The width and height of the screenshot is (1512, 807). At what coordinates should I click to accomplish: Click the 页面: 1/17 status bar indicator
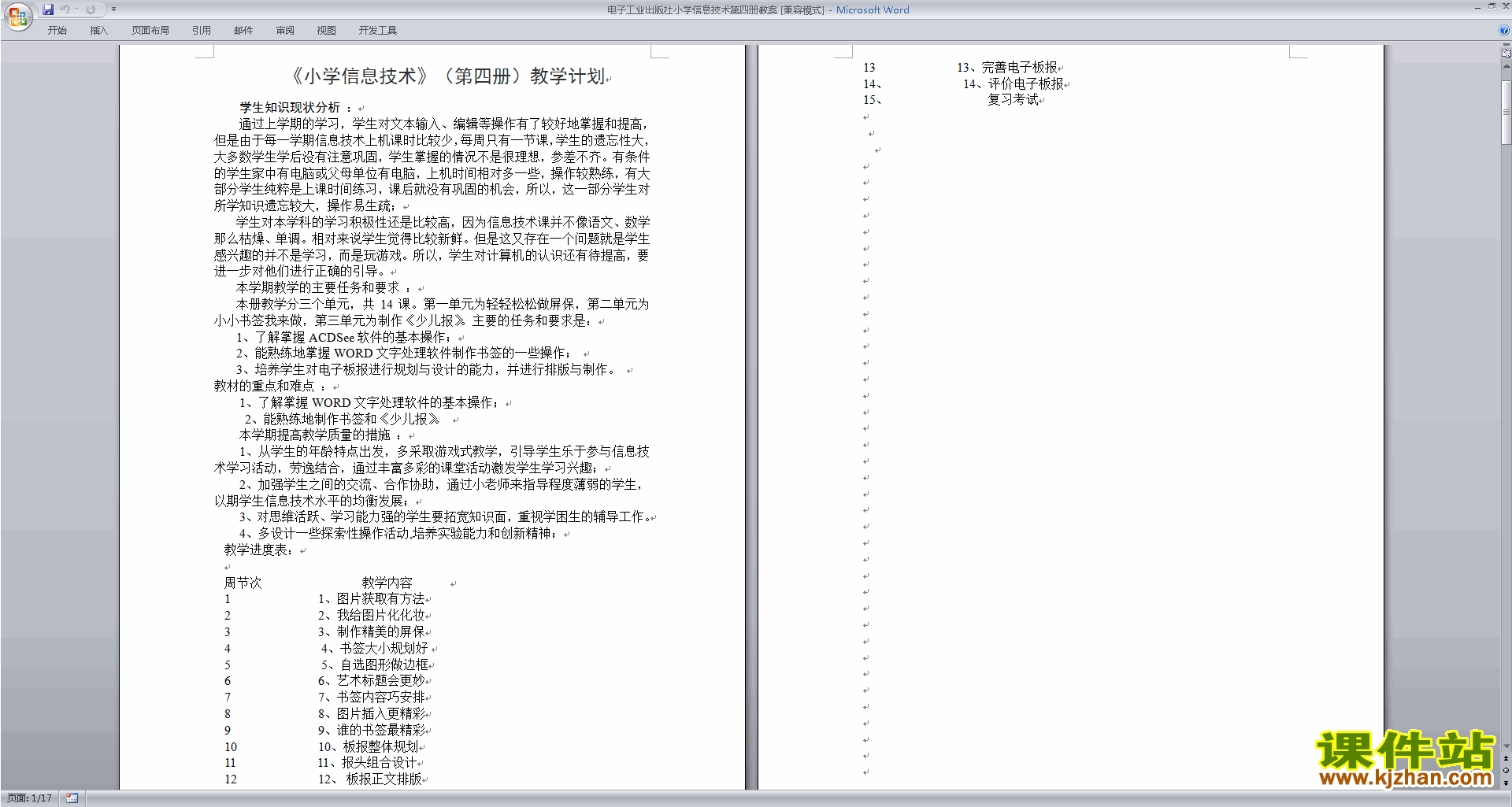click(29, 798)
